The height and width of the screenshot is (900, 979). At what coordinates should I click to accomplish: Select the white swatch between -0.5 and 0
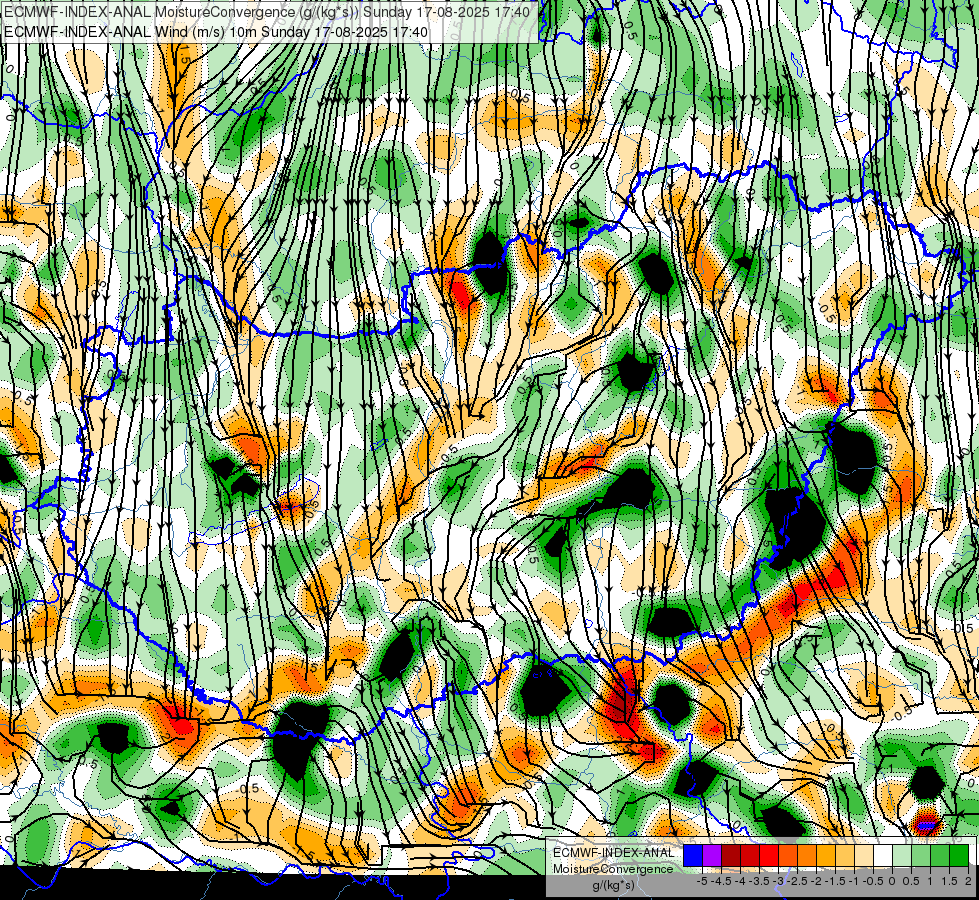(883, 855)
